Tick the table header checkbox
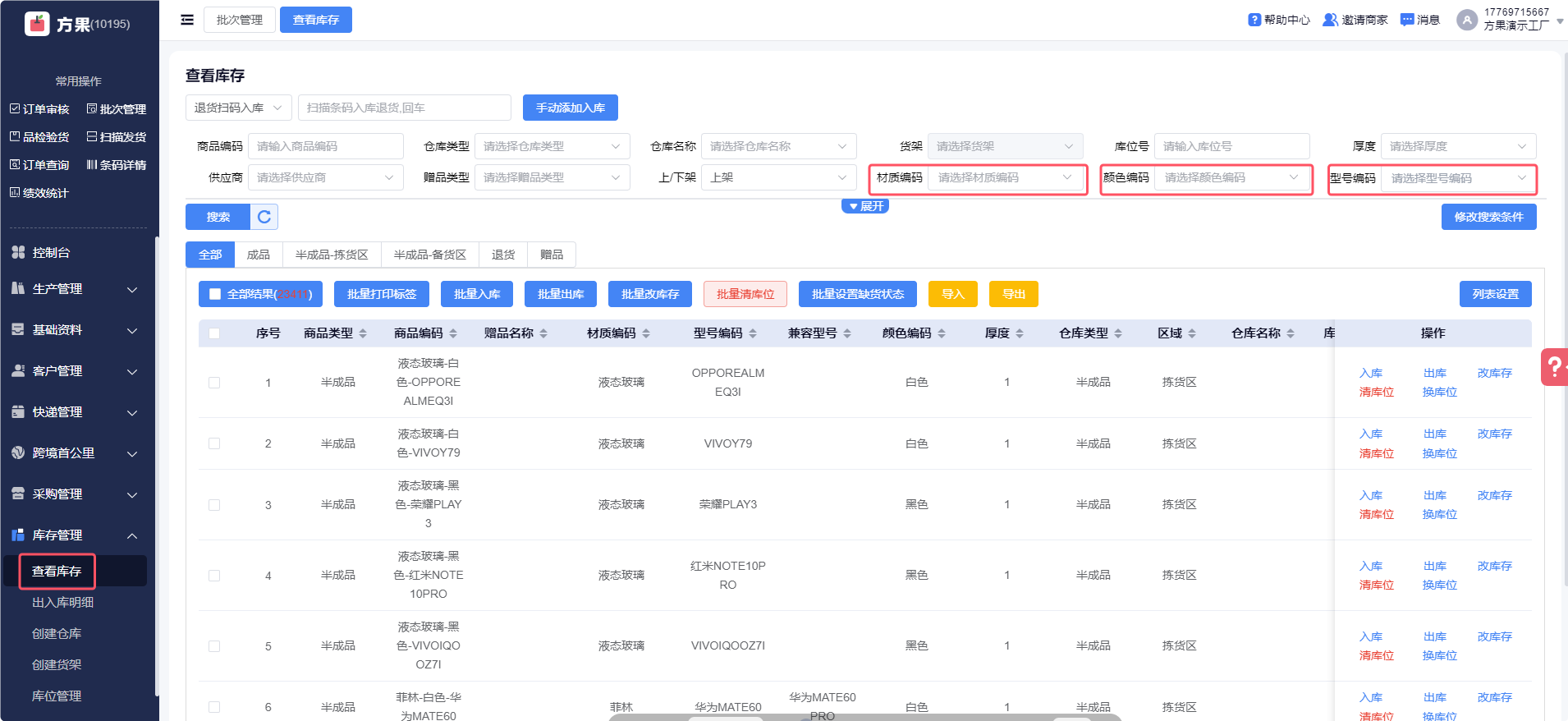The image size is (1568, 721). 214,333
